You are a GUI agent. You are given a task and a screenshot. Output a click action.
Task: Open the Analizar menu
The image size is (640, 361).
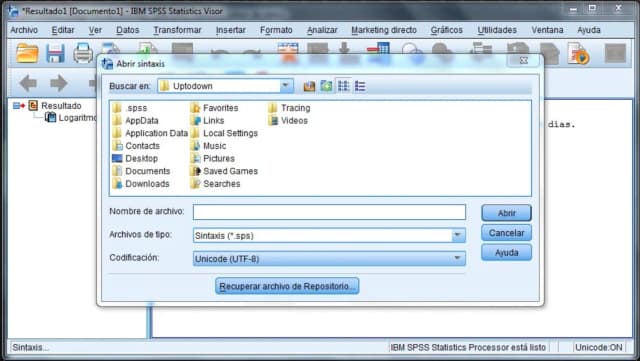(x=322, y=30)
